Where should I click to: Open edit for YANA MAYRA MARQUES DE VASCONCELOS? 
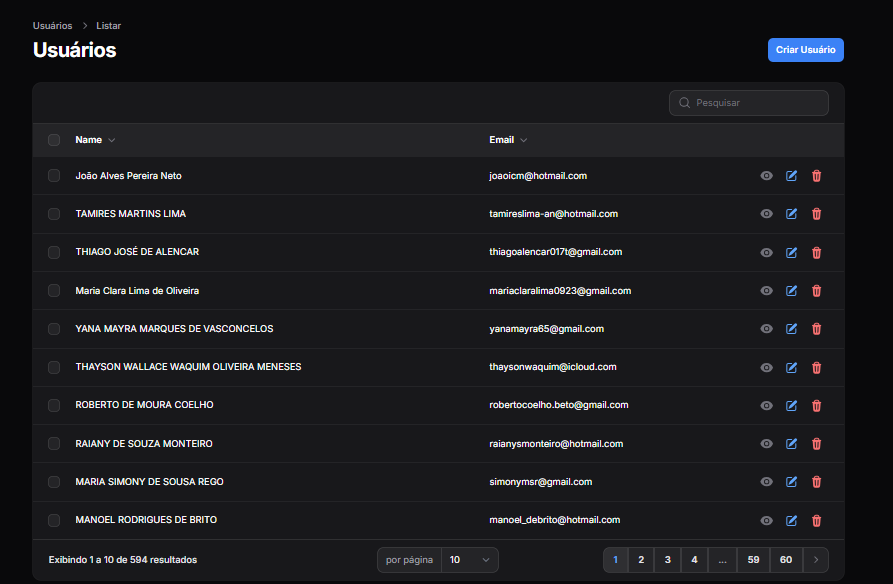[x=791, y=329]
